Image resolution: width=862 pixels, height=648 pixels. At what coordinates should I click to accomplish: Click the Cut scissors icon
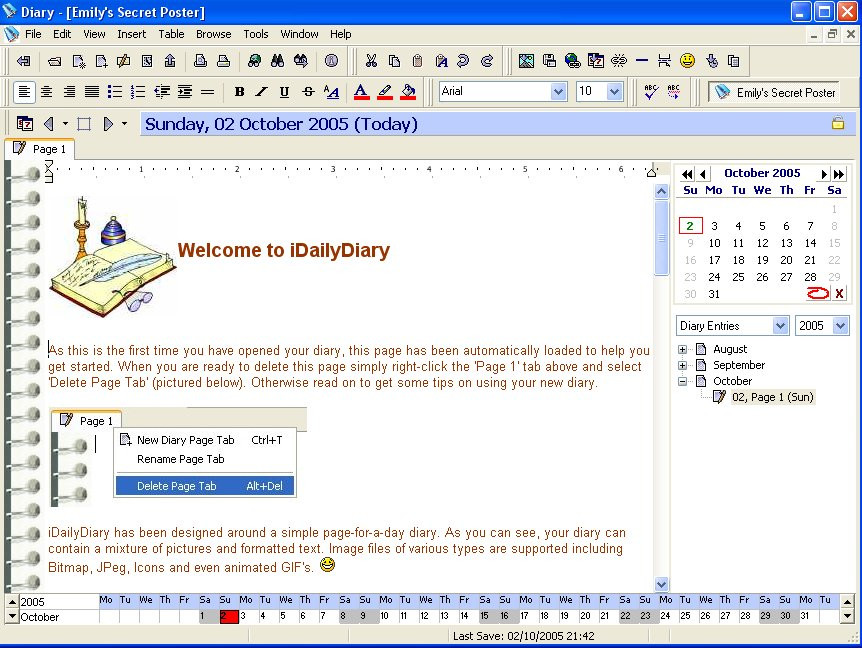pos(371,61)
